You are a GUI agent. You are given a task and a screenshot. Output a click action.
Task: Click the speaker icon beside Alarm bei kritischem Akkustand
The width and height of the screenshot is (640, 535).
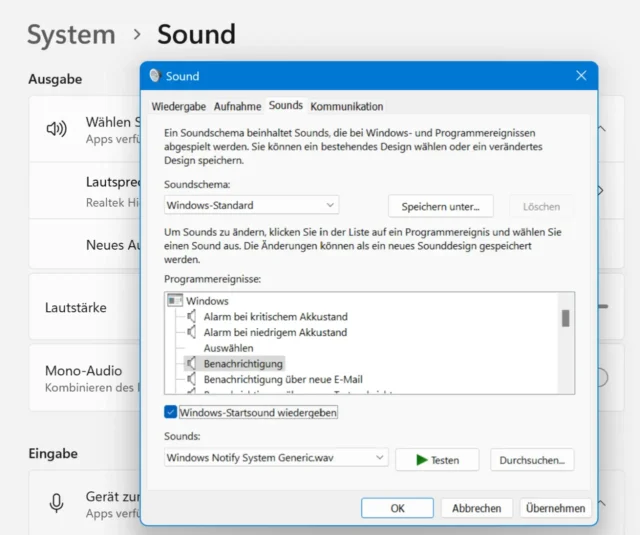192,317
